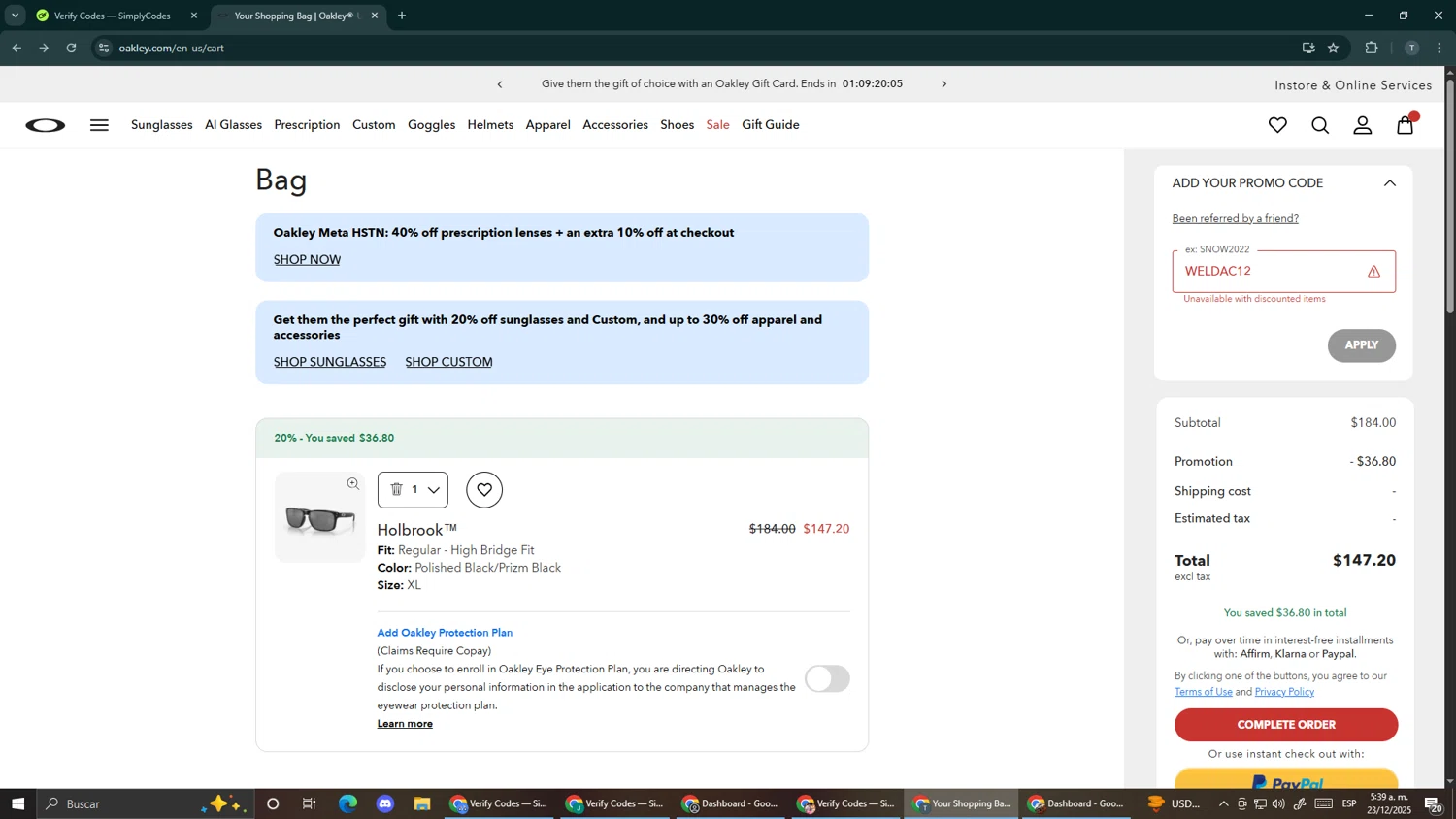
Task: Click Learn more about protection plan
Action: [x=405, y=724]
